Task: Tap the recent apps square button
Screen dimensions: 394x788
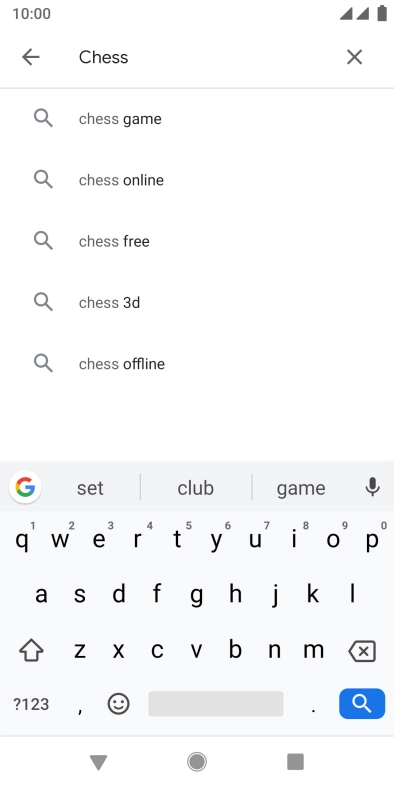Action: click(296, 762)
